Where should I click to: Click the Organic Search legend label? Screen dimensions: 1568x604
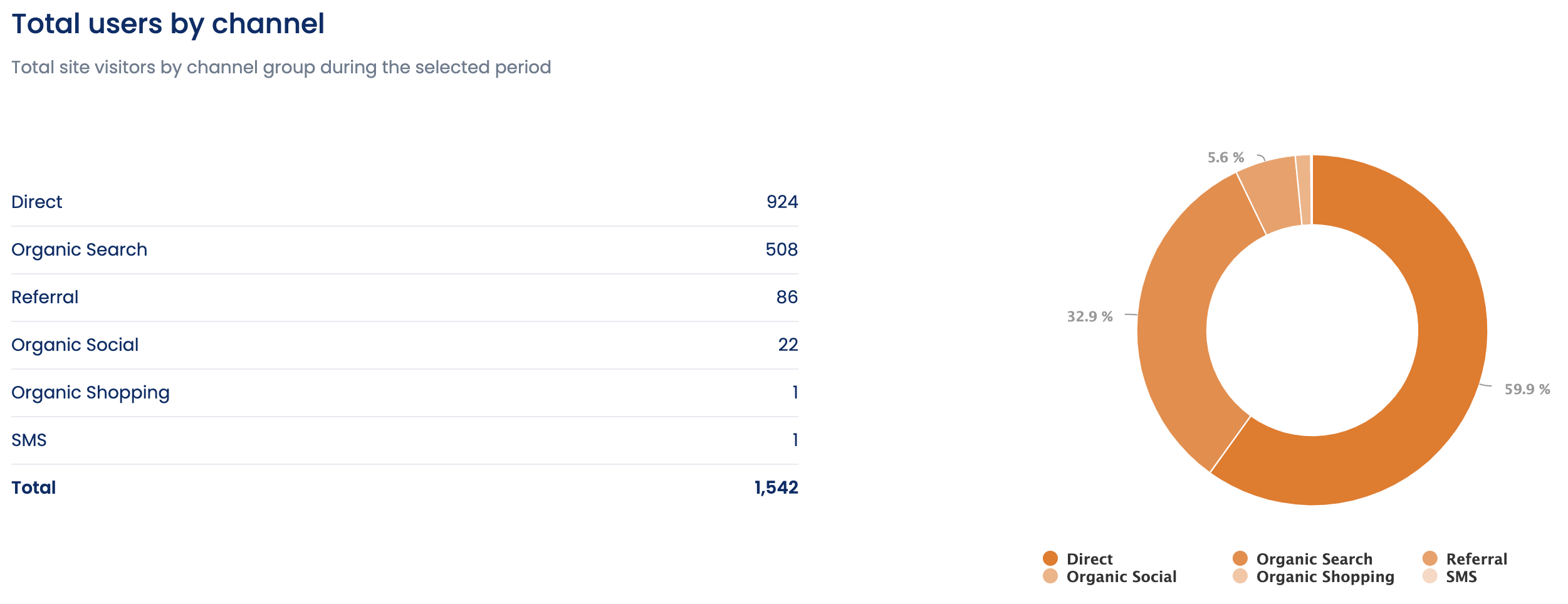1314,559
